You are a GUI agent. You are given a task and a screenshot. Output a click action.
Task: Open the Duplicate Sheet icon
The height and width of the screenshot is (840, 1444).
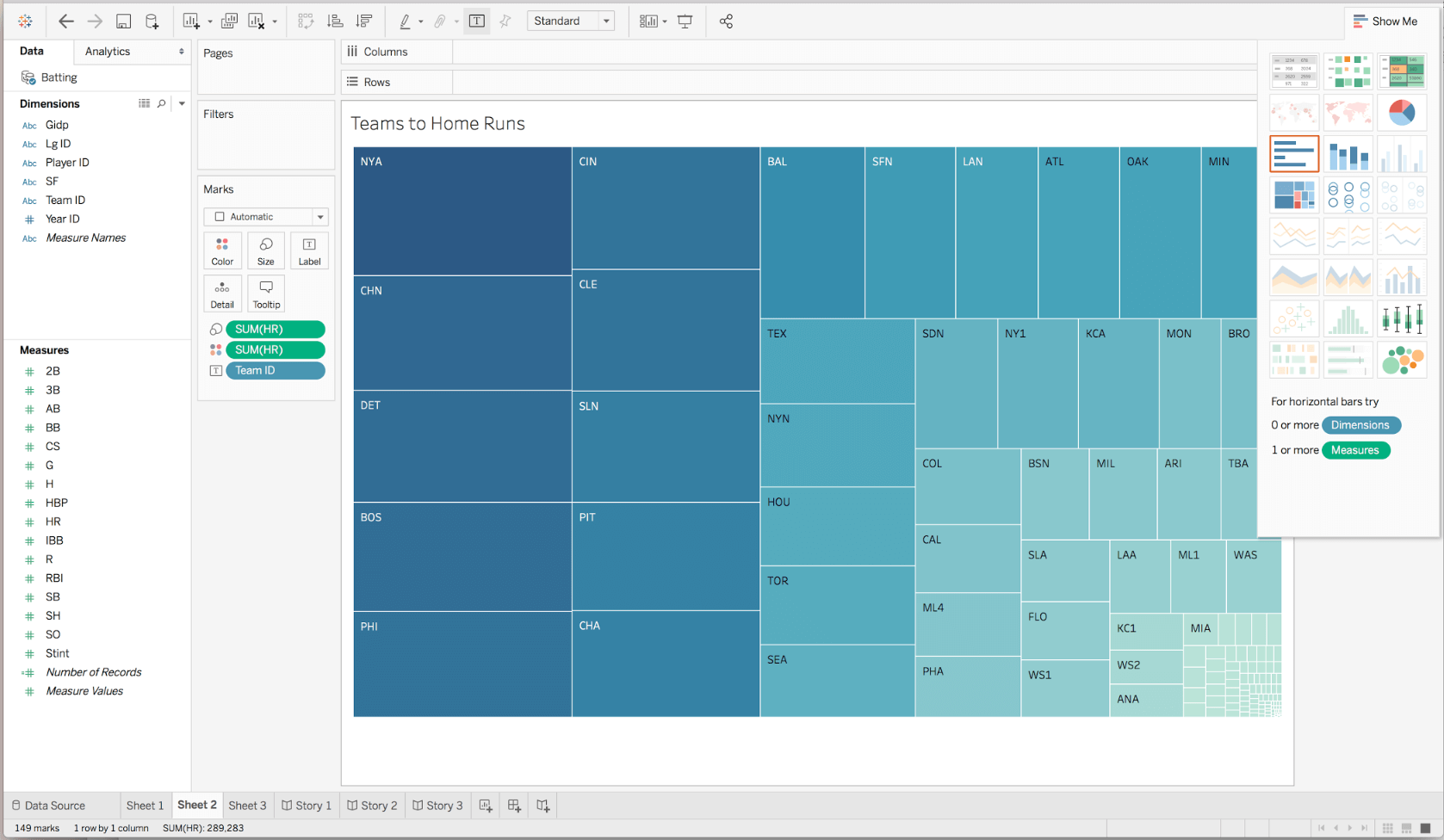click(229, 21)
